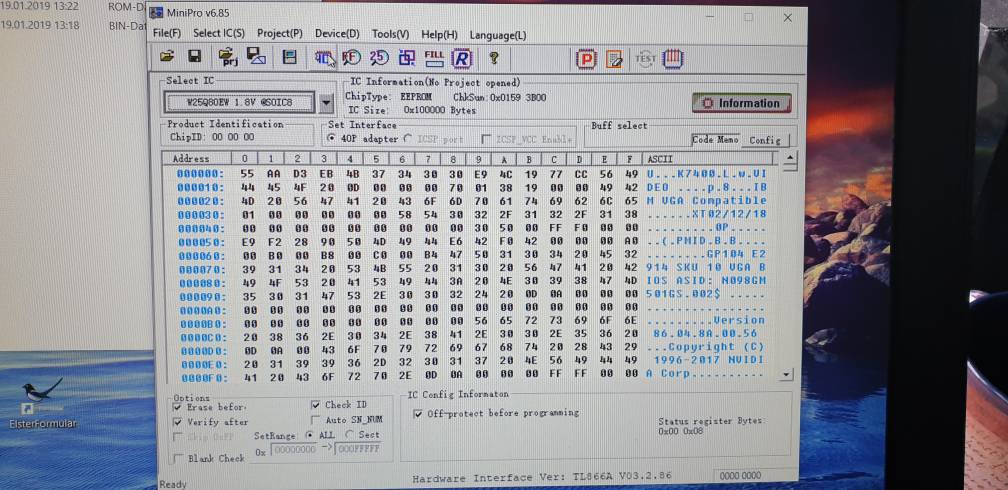Click hex view scrollbar down arrow

click(785, 374)
